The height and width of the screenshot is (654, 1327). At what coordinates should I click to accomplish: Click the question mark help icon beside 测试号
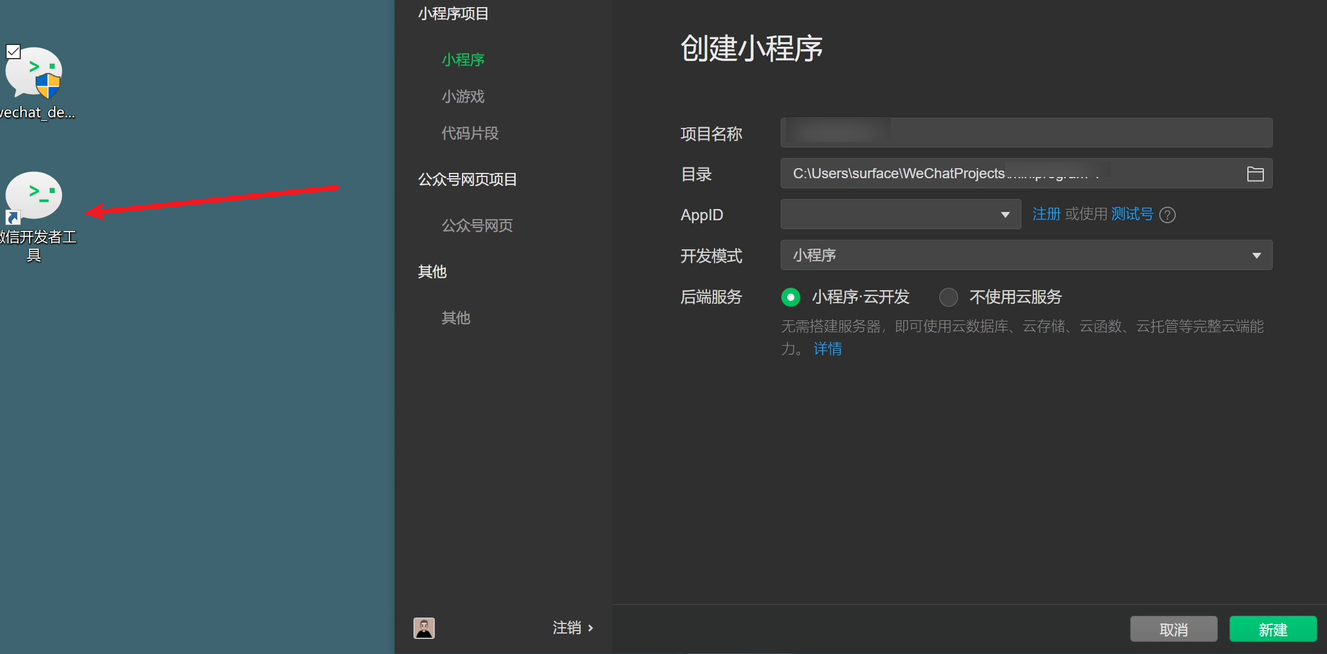1167,215
